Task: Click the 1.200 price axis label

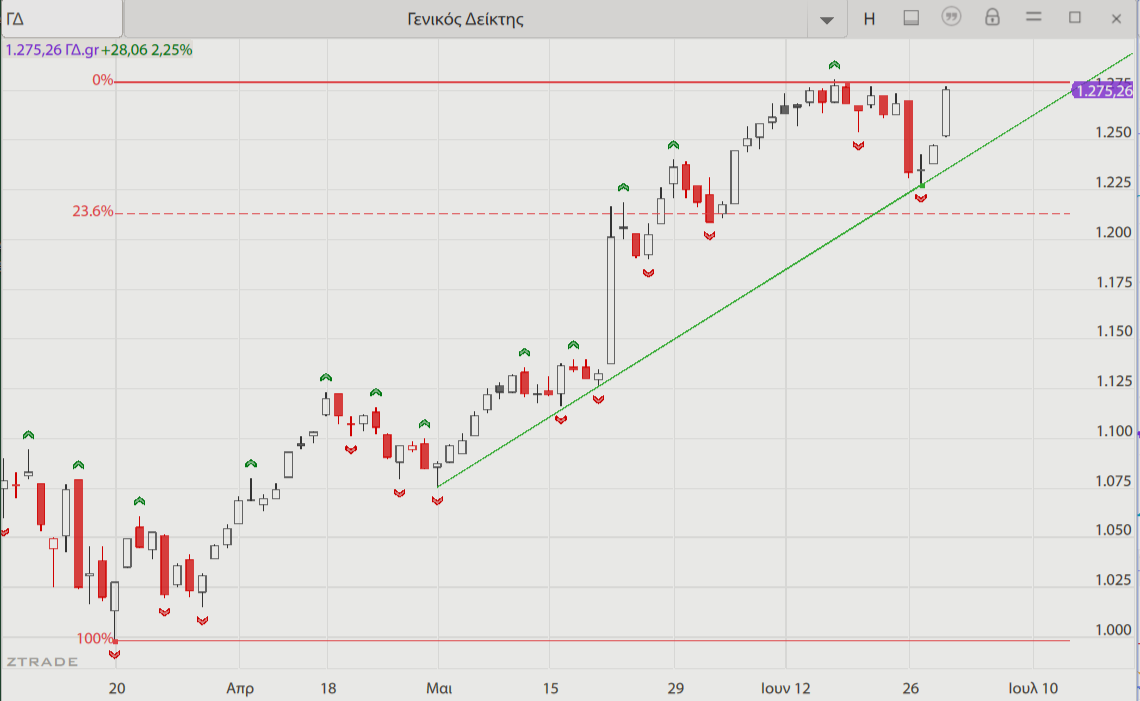Action: click(1114, 232)
